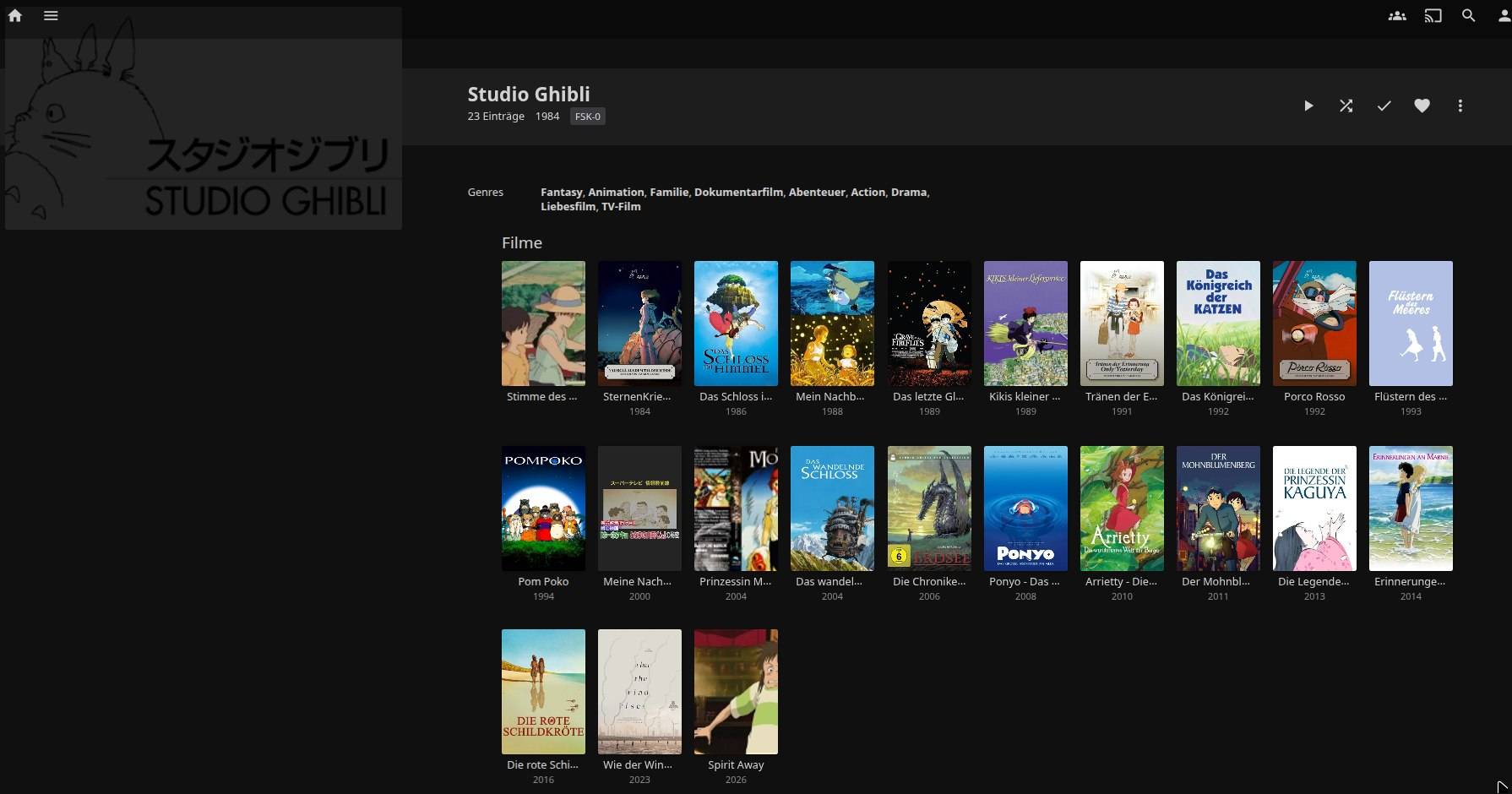Click the 'Porco Rosso' title text
This screenshot has height=794, width=1512.
(1314, 396)
